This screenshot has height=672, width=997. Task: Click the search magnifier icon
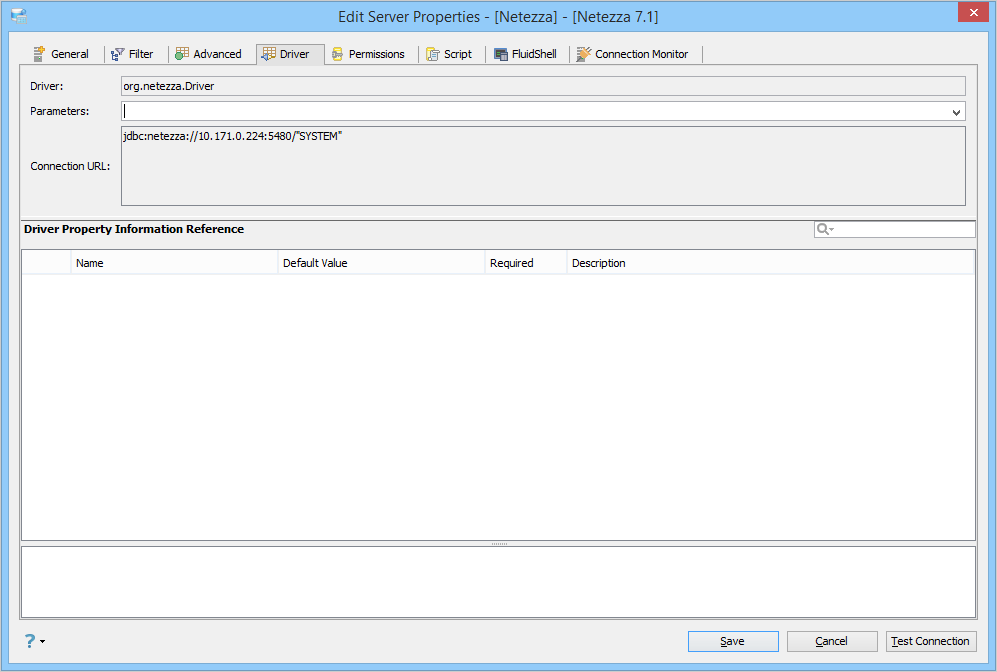pos(822,229)
